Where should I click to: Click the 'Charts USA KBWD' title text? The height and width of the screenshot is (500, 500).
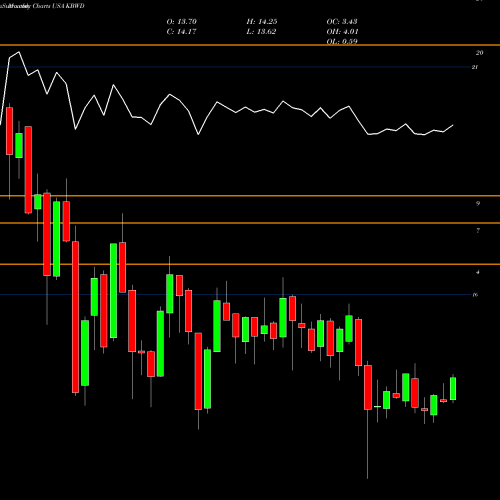point(58,6)
